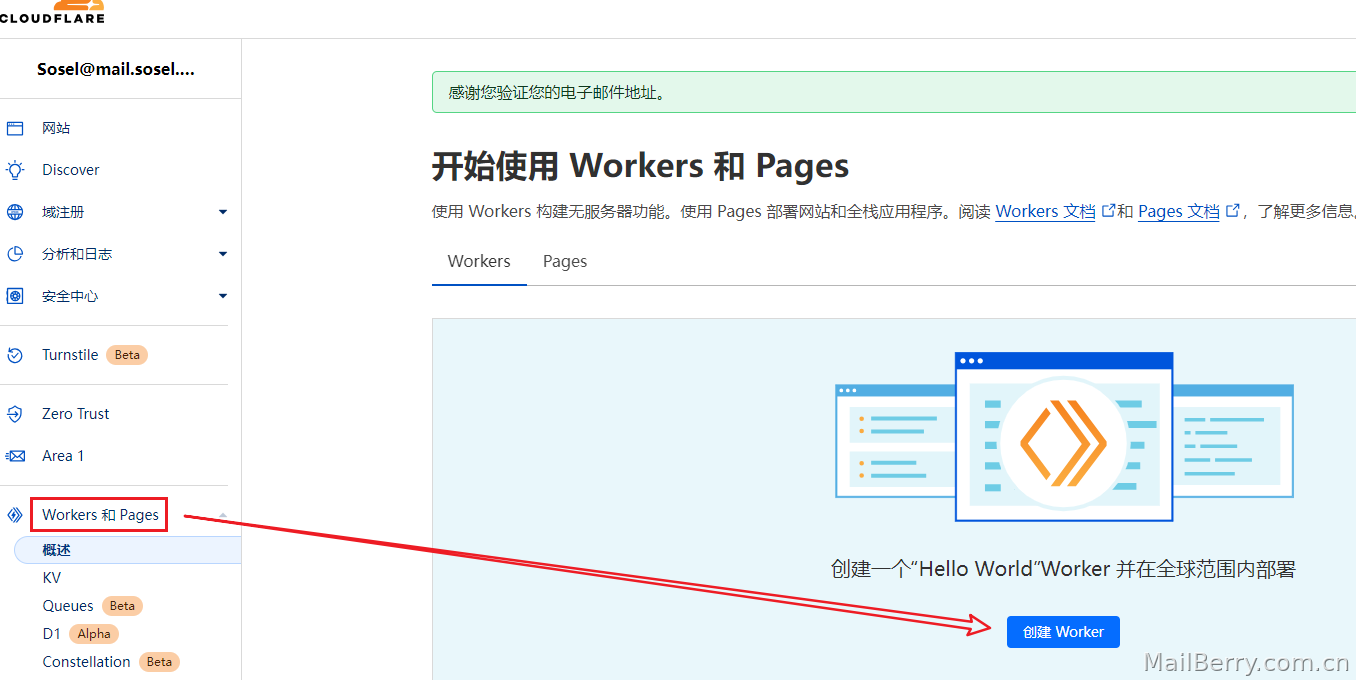
Task: Open 网站 in the sidebar
Action: point(56,128)
